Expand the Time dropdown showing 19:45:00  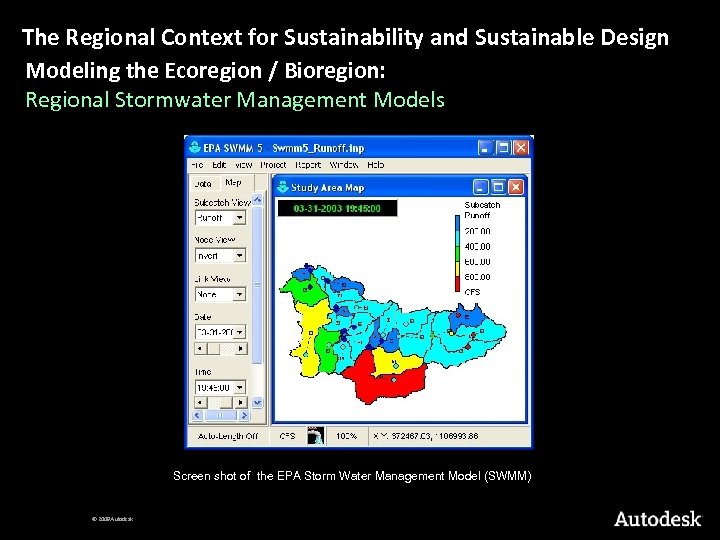(x=239, y=388)
